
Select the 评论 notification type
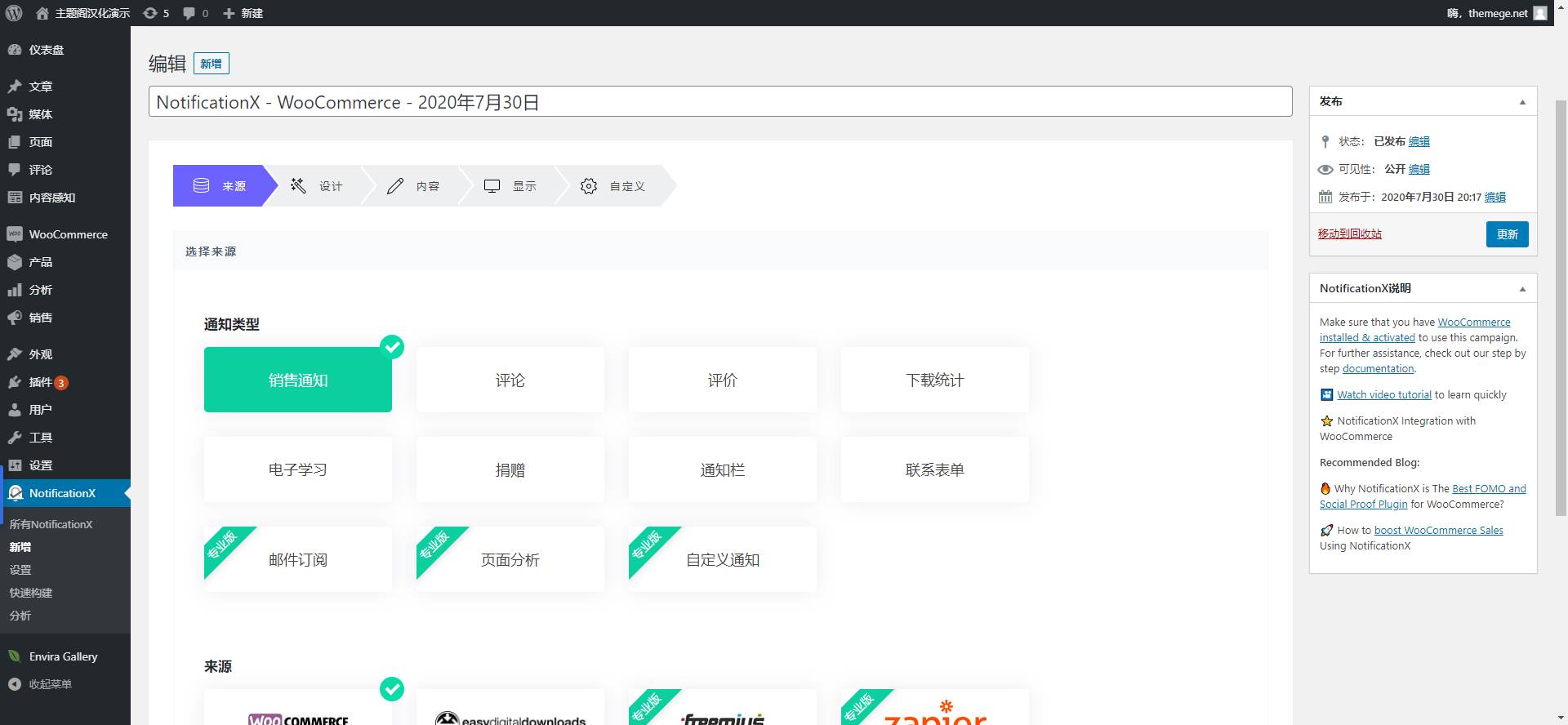pos(510,380)
